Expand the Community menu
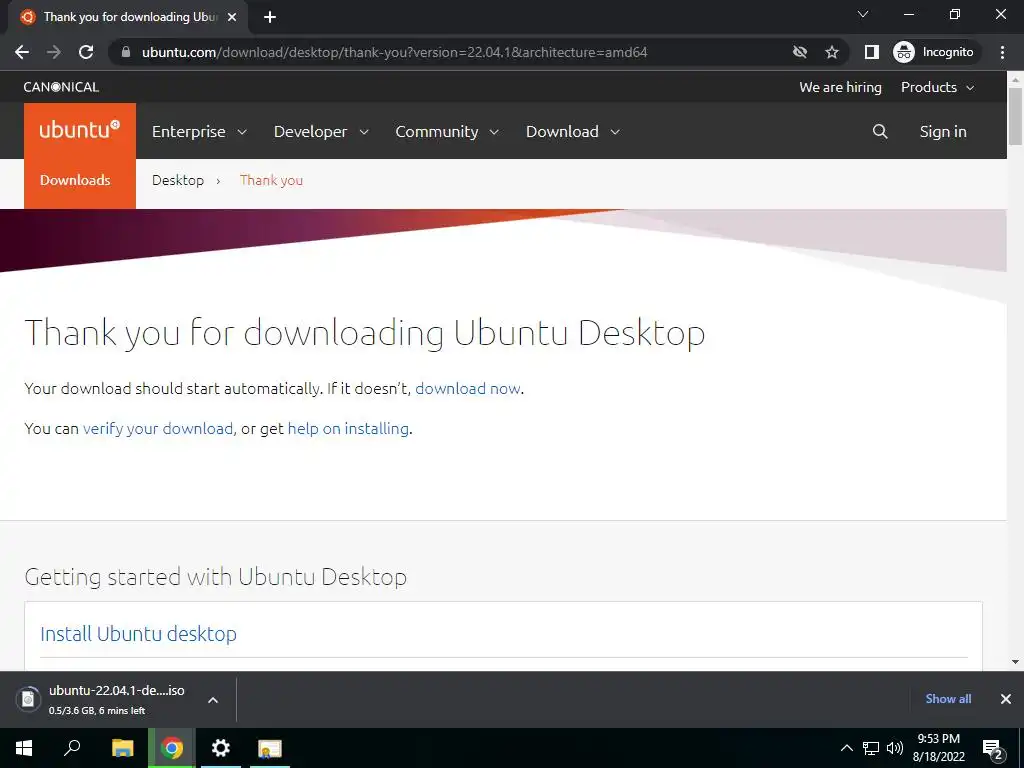Viewport: 1024px width, 768px height. [x=447, y=131]
